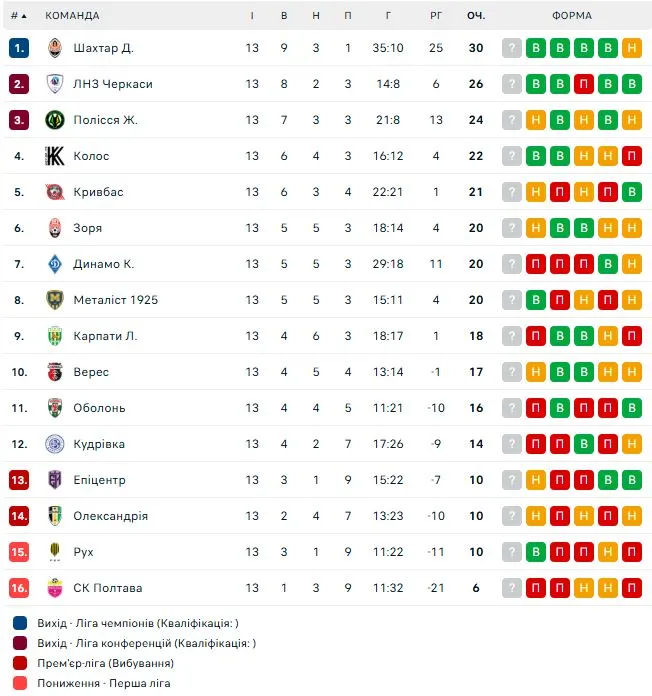Click the Кривбас team crest
652x696 pixels.
click(55, 192)
